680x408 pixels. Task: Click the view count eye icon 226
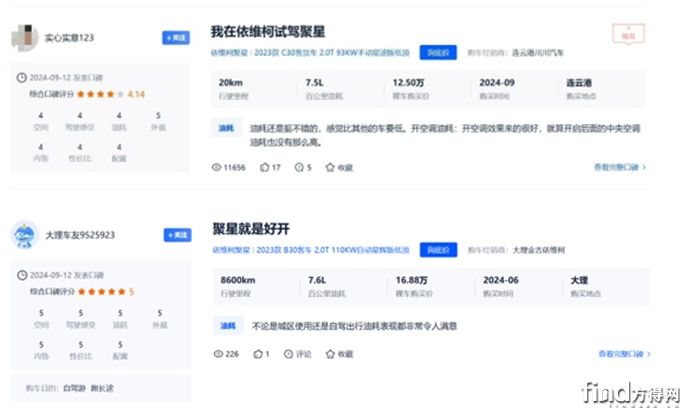pos(218,354)
